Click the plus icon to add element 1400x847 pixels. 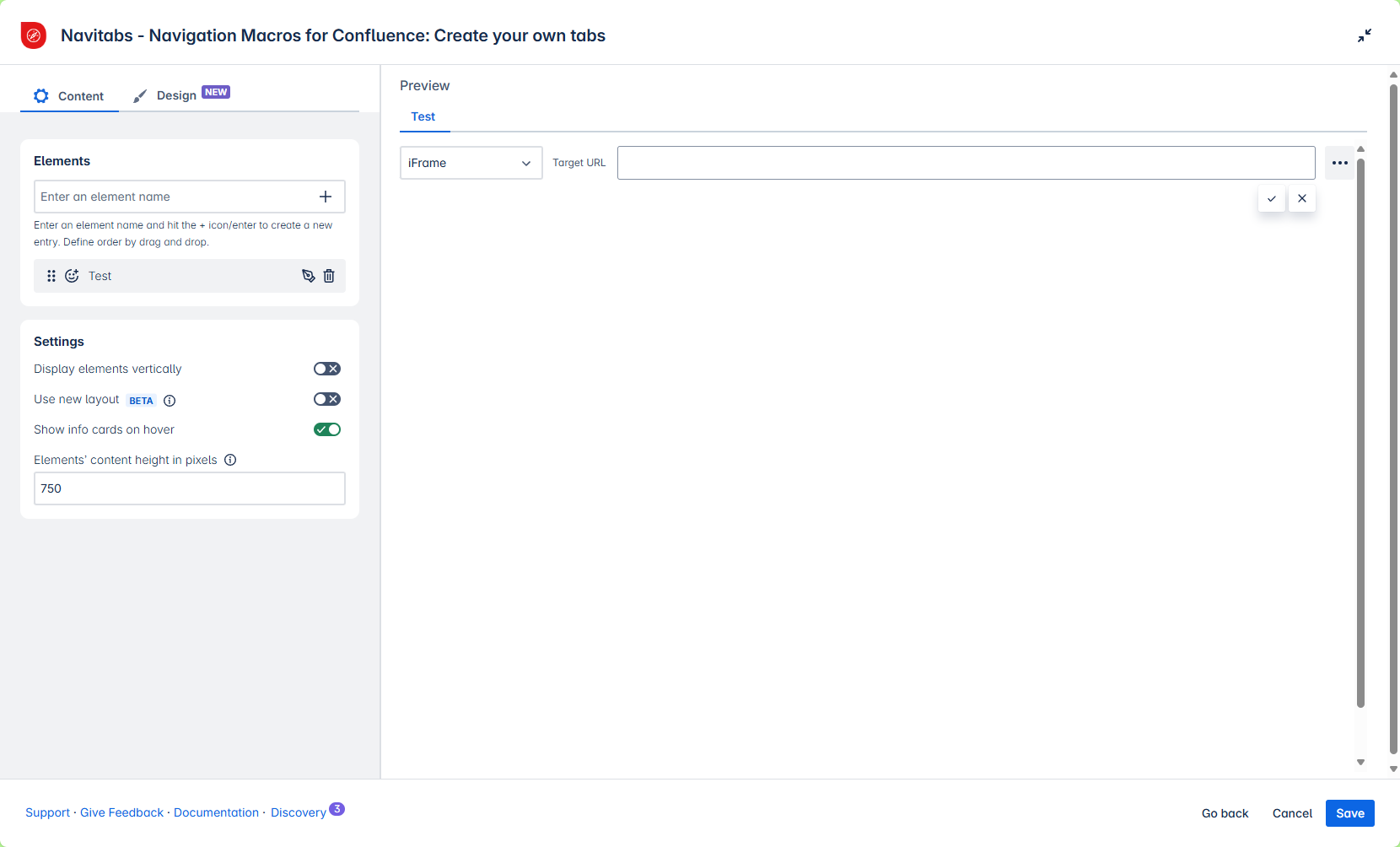click(326, 197)
